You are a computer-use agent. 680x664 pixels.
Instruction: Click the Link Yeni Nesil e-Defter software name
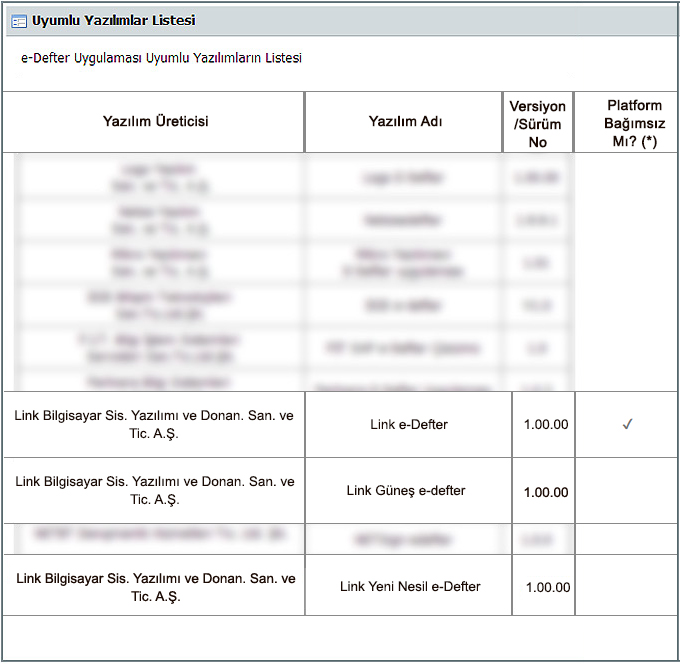(x=410, y=586)
